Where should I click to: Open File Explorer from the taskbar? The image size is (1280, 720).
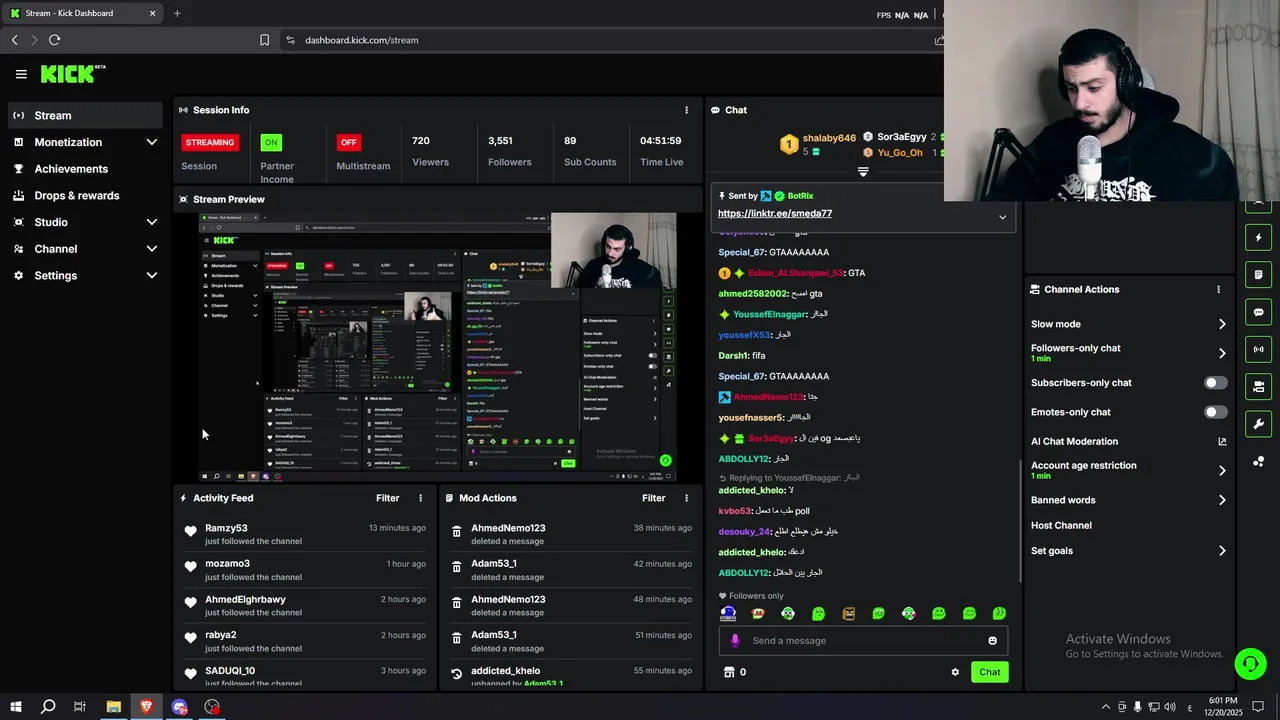pos(114,707)
